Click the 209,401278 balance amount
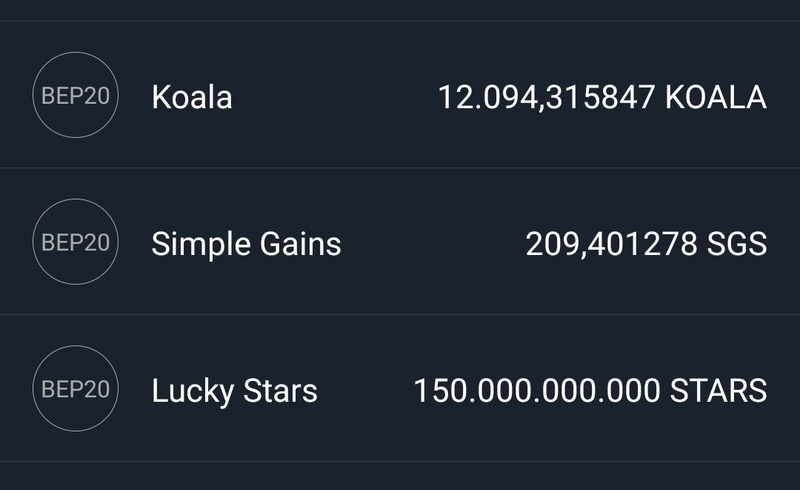800x490 pixels. coord(610,243)
